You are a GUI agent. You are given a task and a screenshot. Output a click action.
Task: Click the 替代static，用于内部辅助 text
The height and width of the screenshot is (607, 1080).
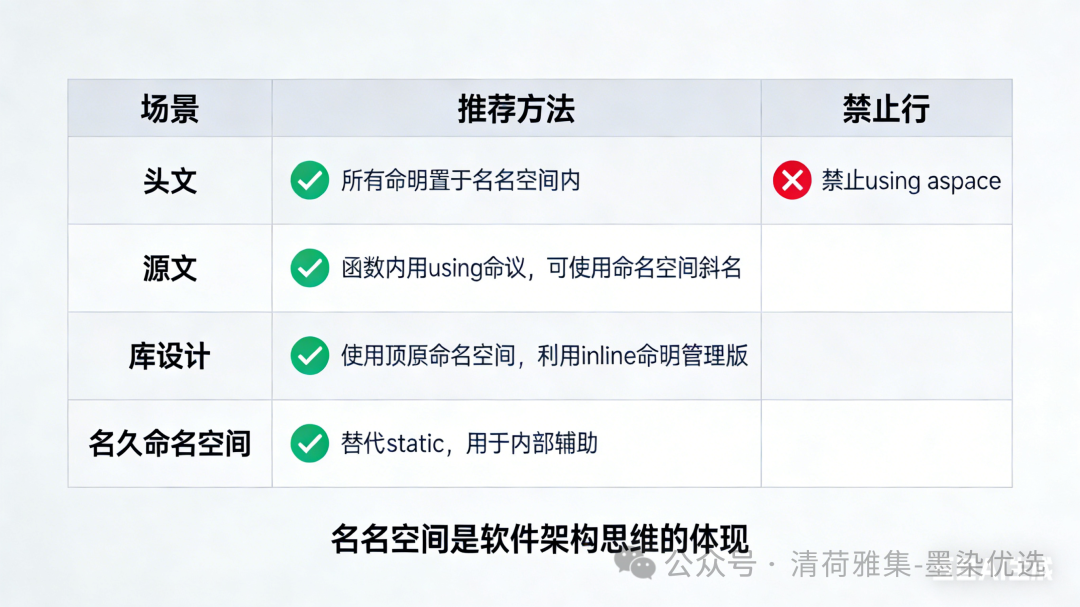coord(469,443)
